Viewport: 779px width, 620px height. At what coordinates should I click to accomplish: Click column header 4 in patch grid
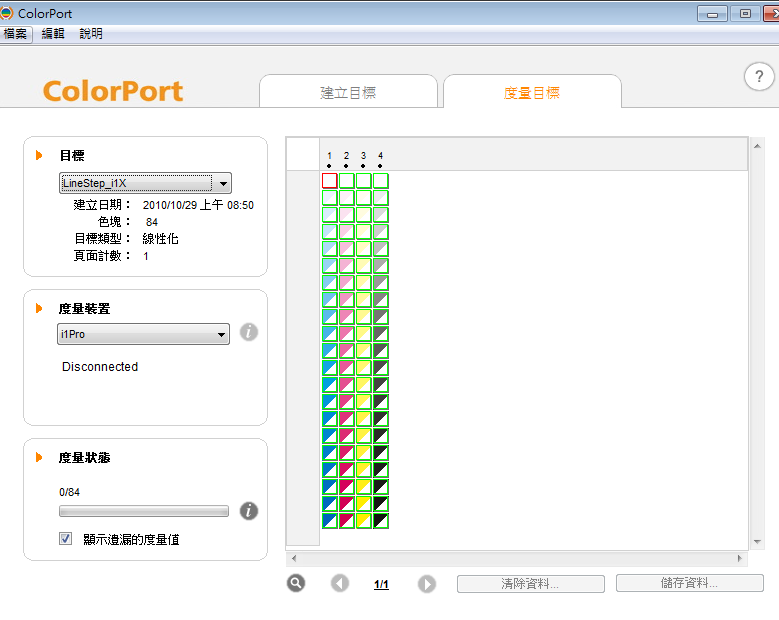pyautogui.click(x=381, y=156)
